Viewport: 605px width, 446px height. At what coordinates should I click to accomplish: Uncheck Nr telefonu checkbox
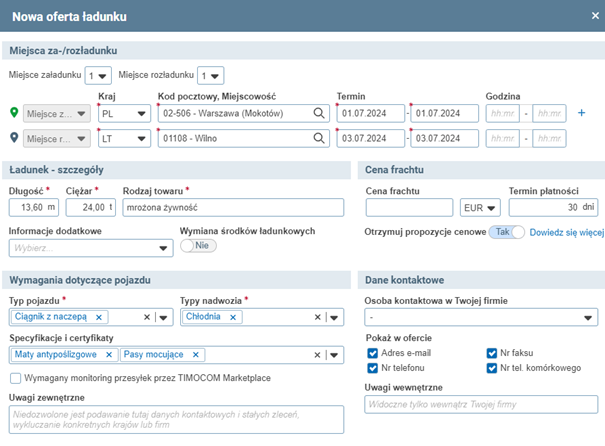click(372, 368)
